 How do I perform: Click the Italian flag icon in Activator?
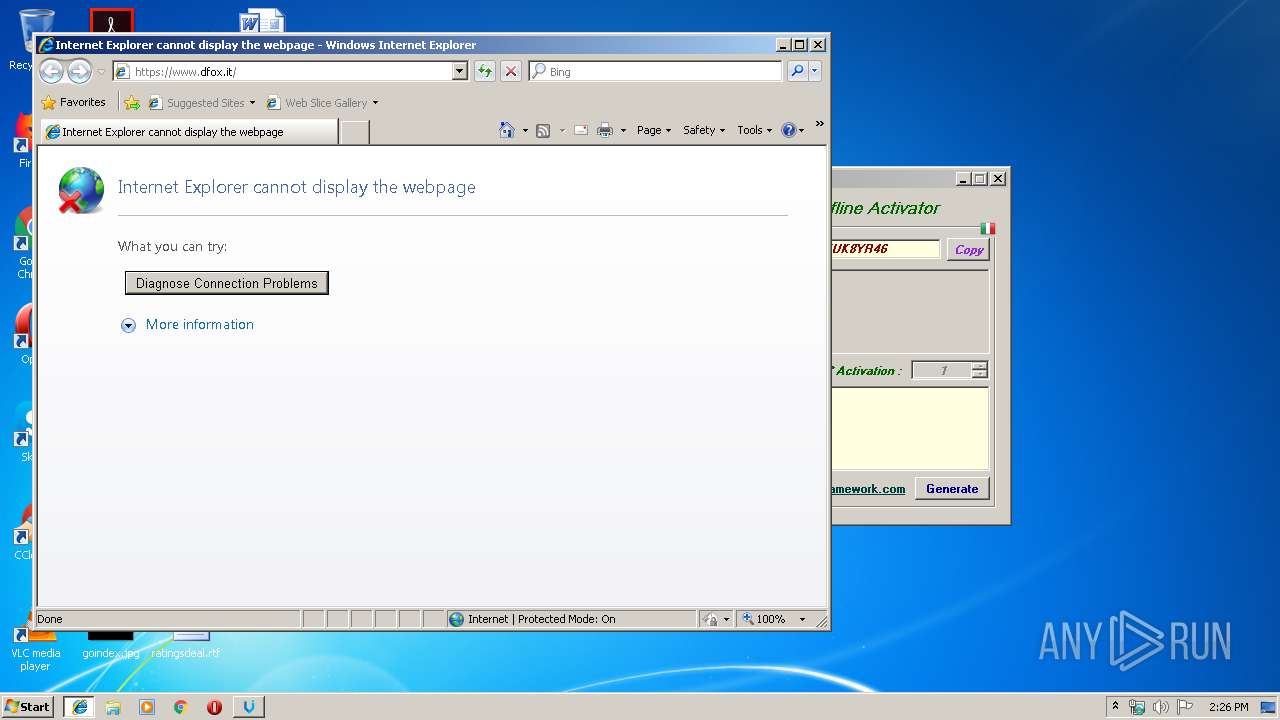(988, 228)
